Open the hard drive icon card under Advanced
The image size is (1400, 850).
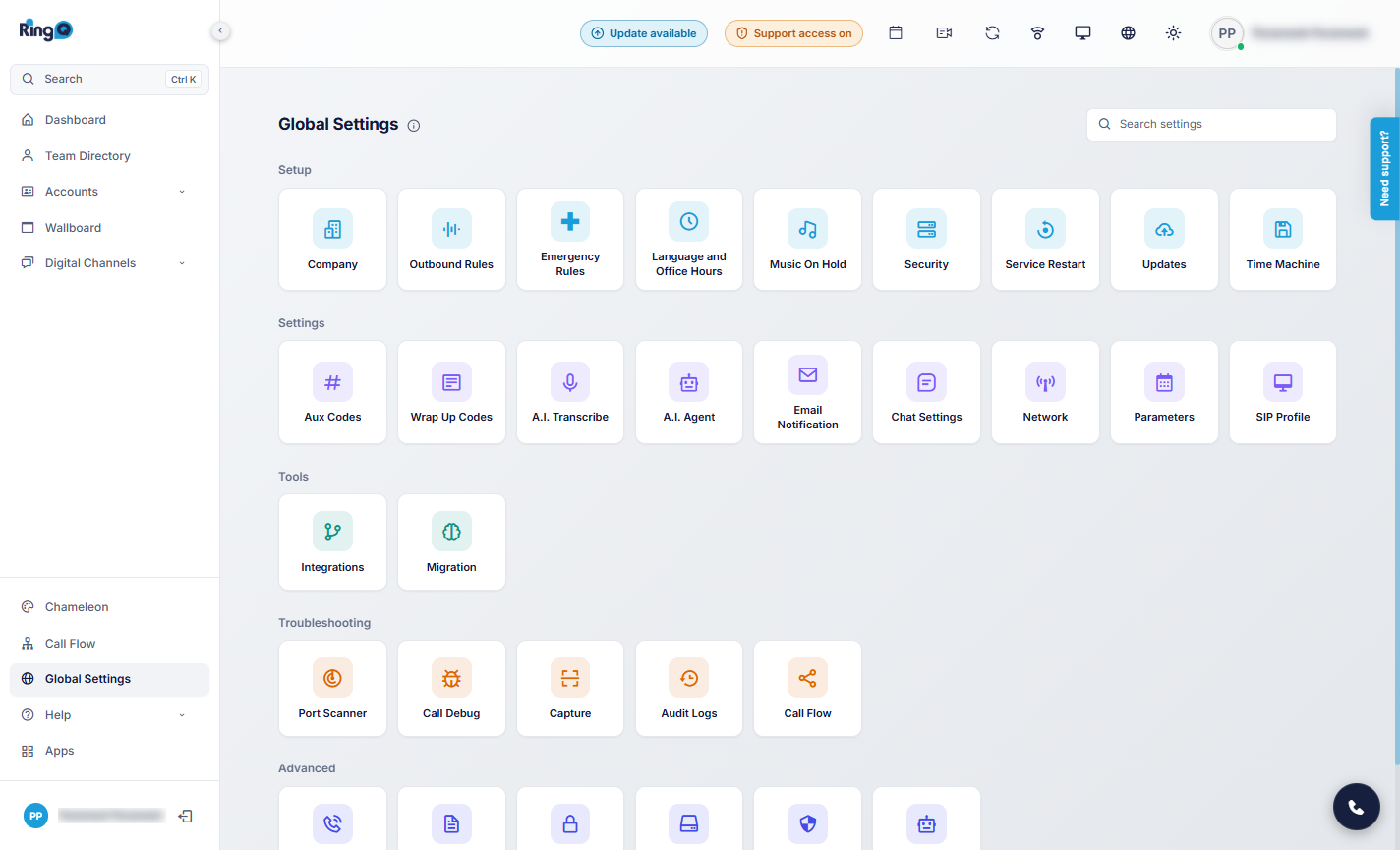pos(689,819)
